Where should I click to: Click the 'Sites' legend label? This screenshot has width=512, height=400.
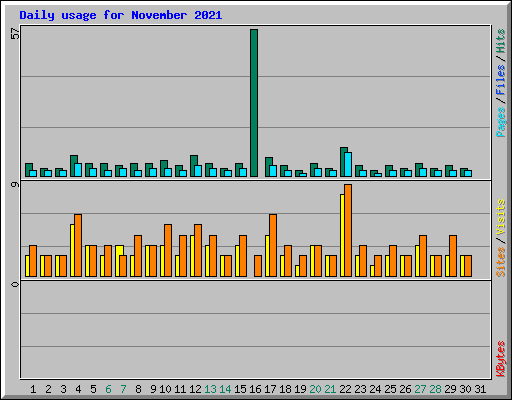(x=501, y=262)
